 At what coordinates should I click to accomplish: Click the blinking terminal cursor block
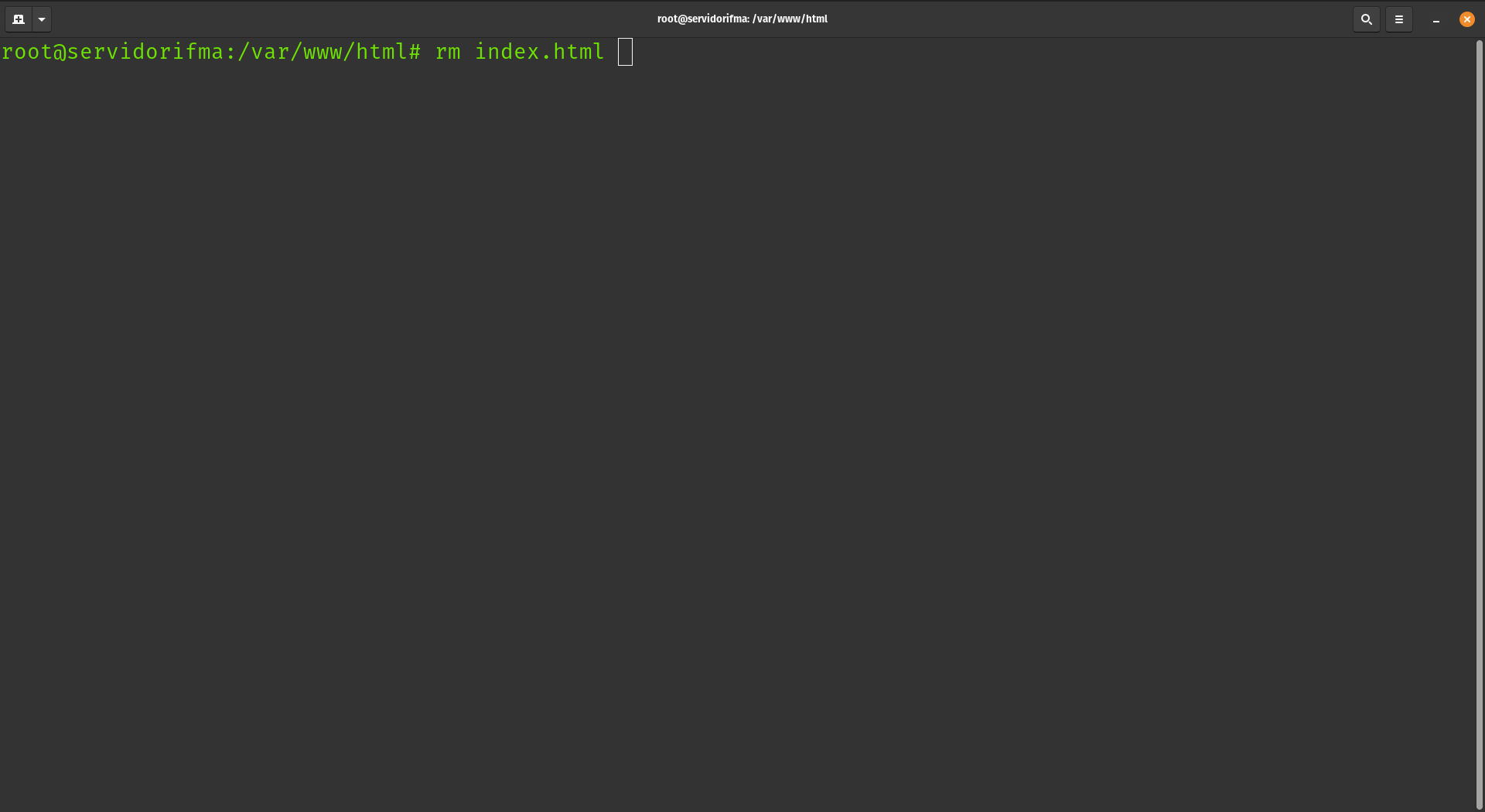[x=625, y=52]
